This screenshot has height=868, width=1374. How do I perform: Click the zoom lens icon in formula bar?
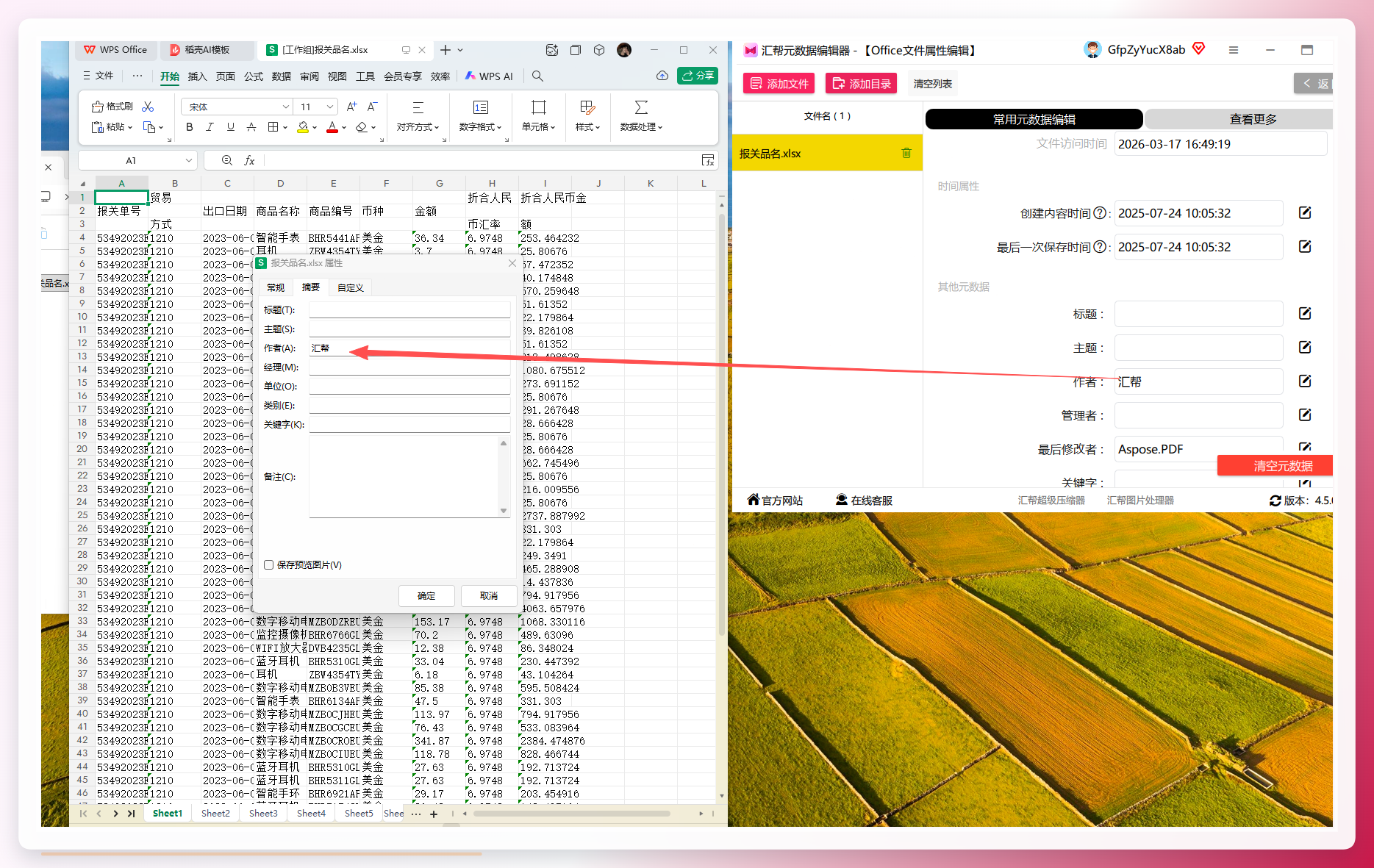click(x=227, y=160)
